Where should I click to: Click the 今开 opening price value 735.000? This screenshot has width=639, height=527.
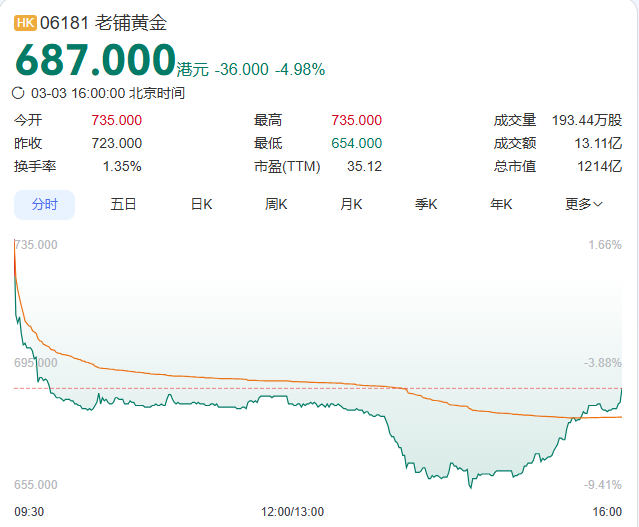116,120
